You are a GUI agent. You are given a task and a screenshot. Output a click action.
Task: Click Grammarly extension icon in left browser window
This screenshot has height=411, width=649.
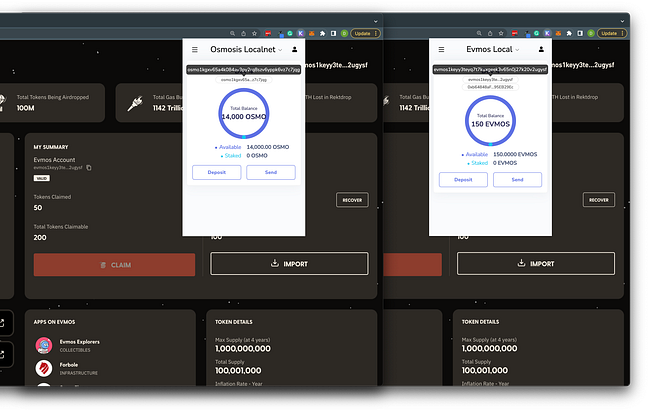pyautogui.click(x=290, y=34)
